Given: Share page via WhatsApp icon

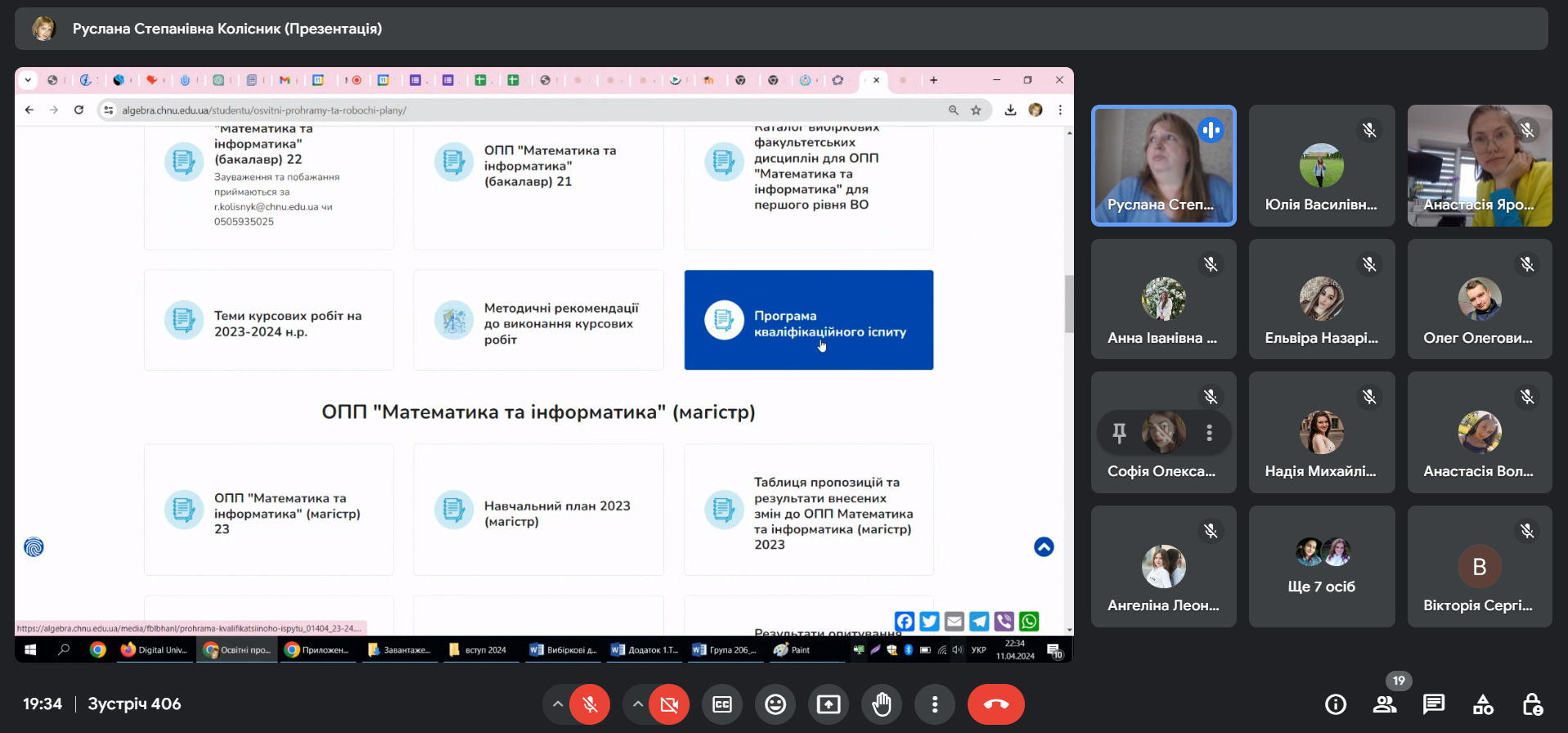Looking at the screenshot, I should (x=1029, y=622).
